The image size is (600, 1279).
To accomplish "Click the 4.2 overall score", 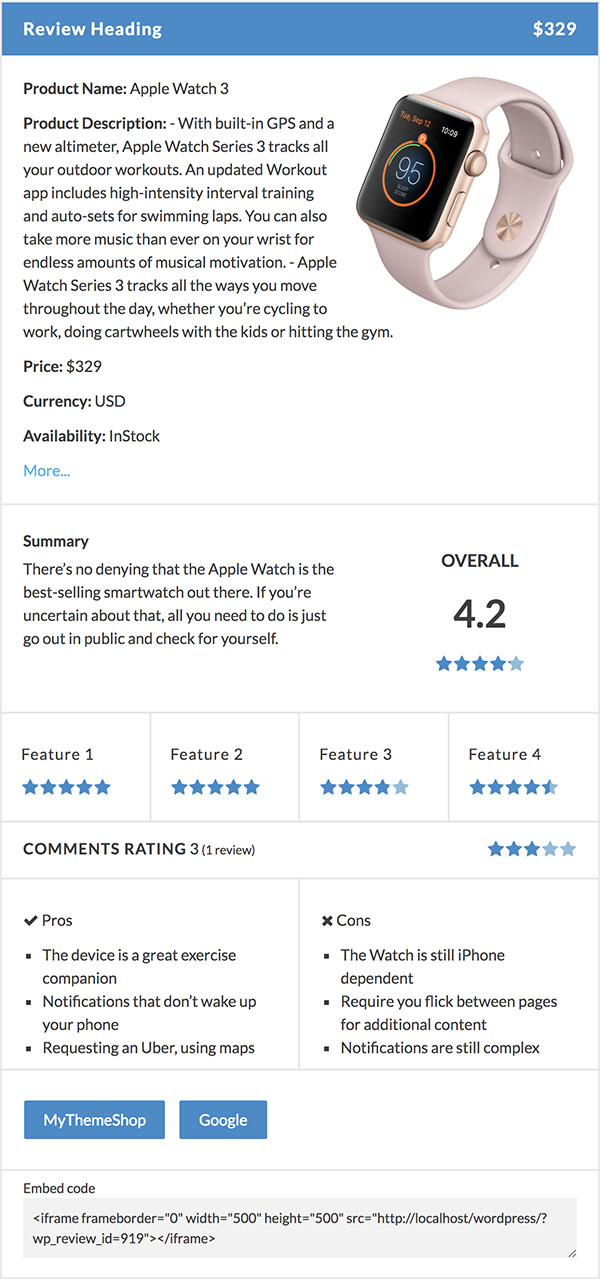I will pyautogui.click(x=480, y=613).
